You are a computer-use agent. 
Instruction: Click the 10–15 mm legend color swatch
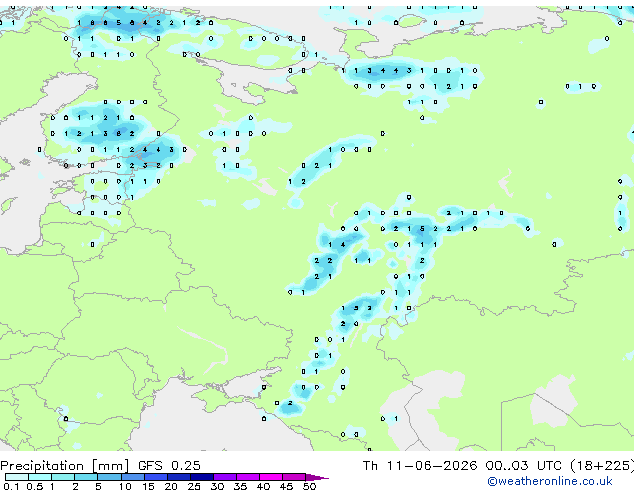click(x=132, y=477)
